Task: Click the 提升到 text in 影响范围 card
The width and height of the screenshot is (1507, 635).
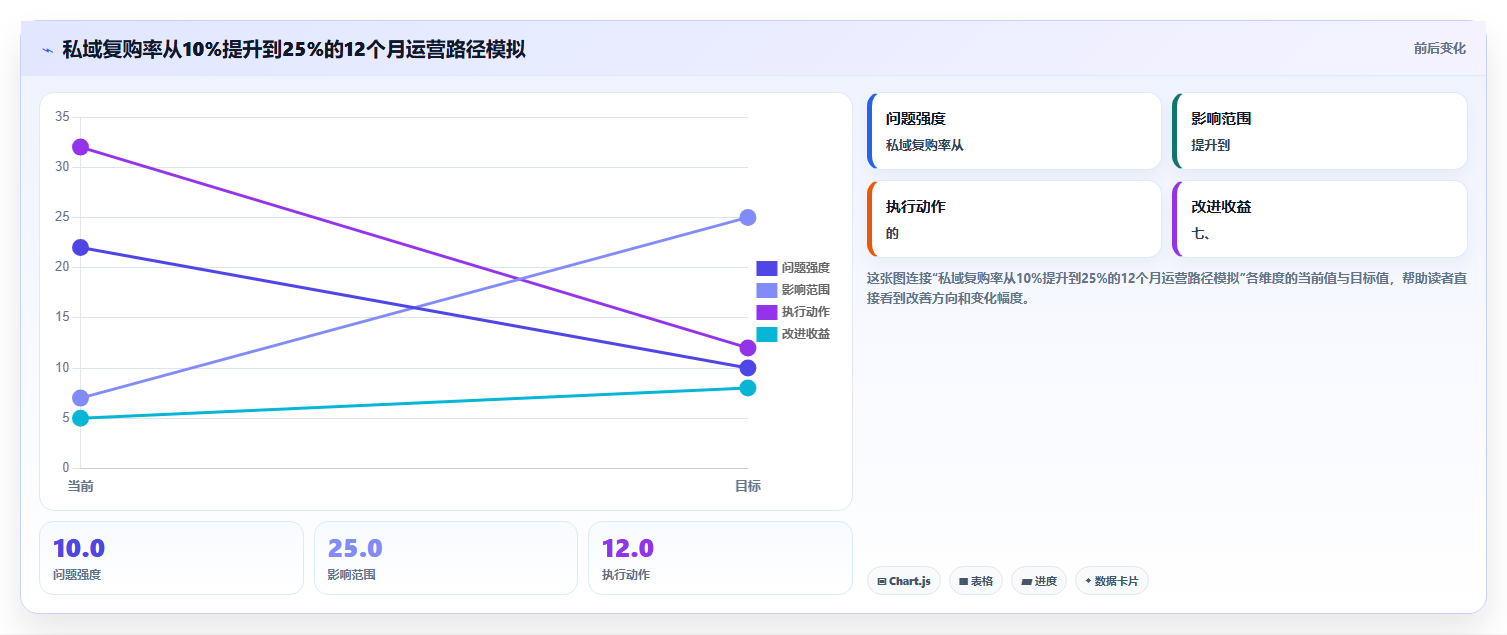Action: coord(1211,145)
